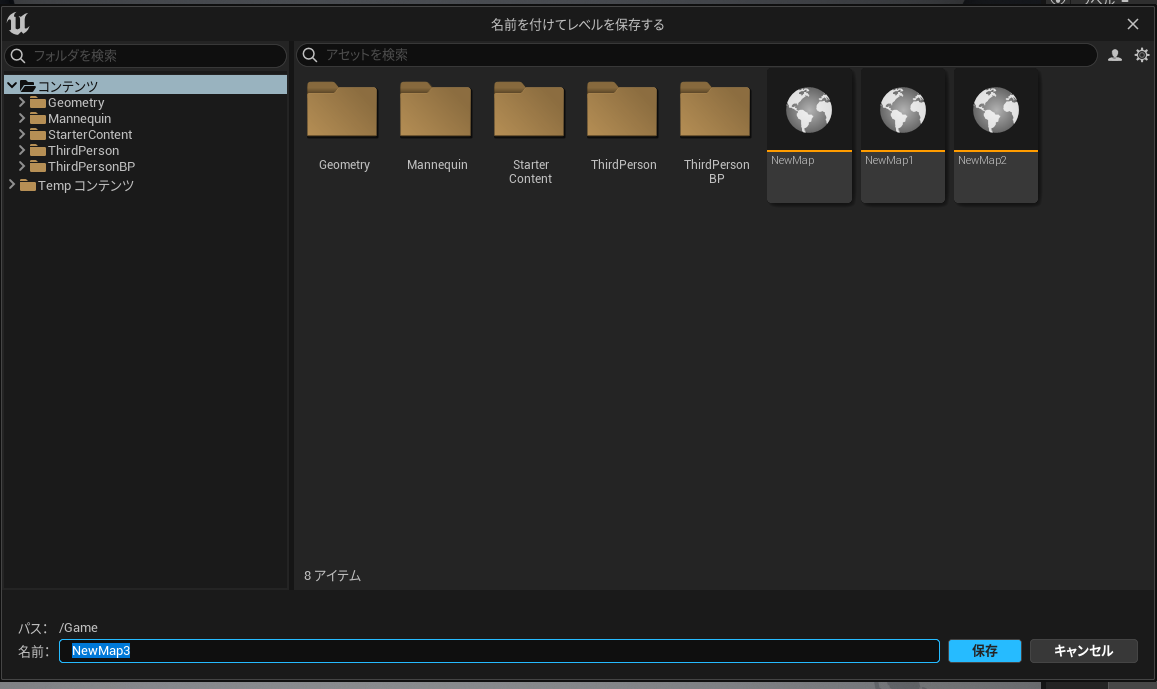The image size is (1157, 689).
Task: Open the Mannequin folder thumbnail
Action: coord(435,110)
